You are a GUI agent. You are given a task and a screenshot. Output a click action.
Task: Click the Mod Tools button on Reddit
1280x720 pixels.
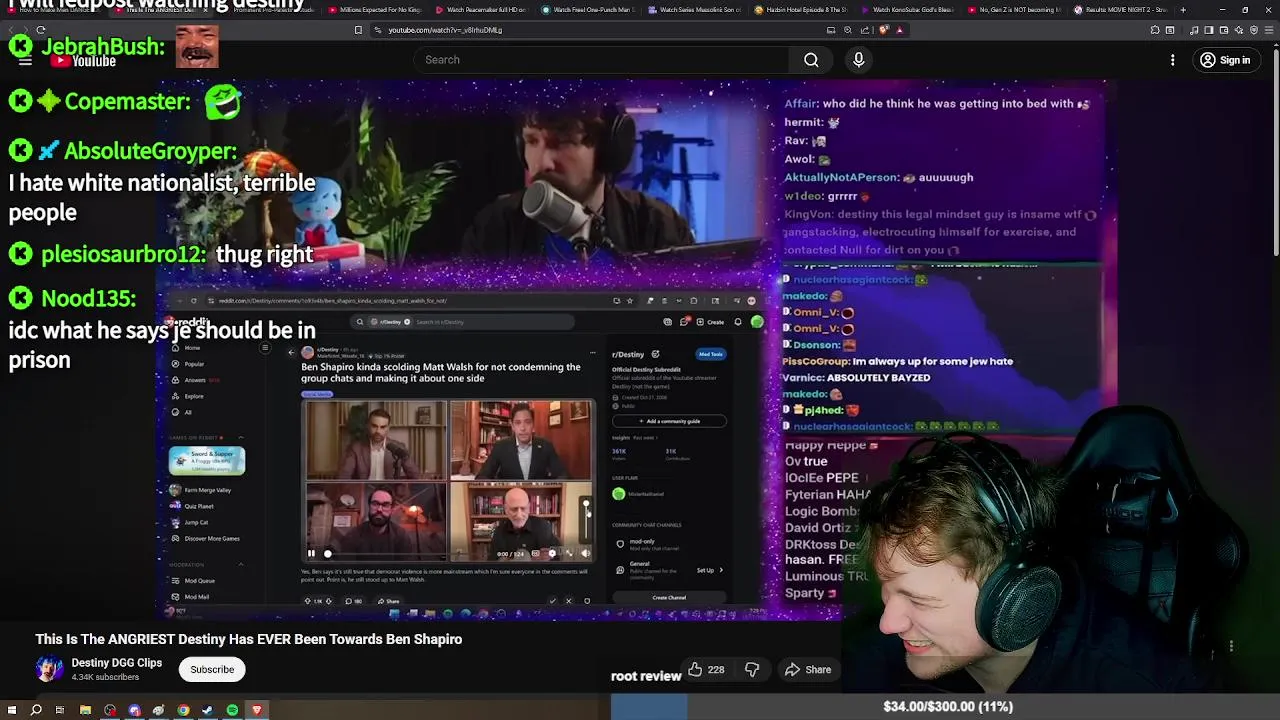(711, 354)
